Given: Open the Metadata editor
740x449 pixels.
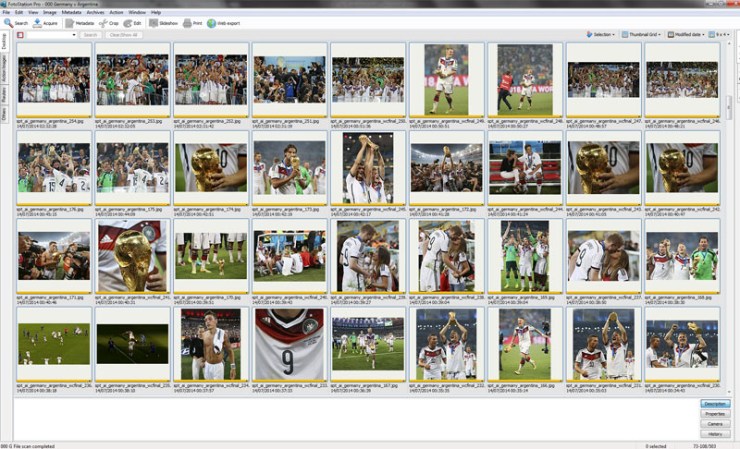Looking at the screenshot, I should pyautogui.click(x=79, y=22).
